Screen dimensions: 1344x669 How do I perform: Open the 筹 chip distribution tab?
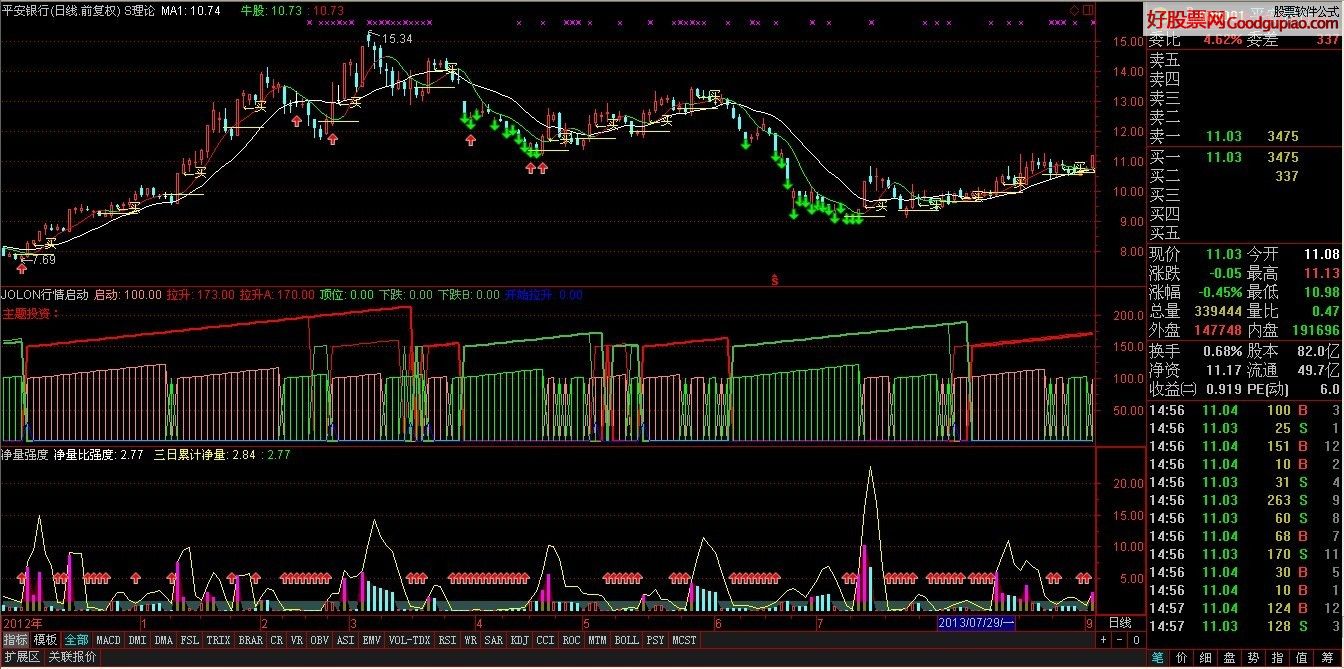point(1328,658)
